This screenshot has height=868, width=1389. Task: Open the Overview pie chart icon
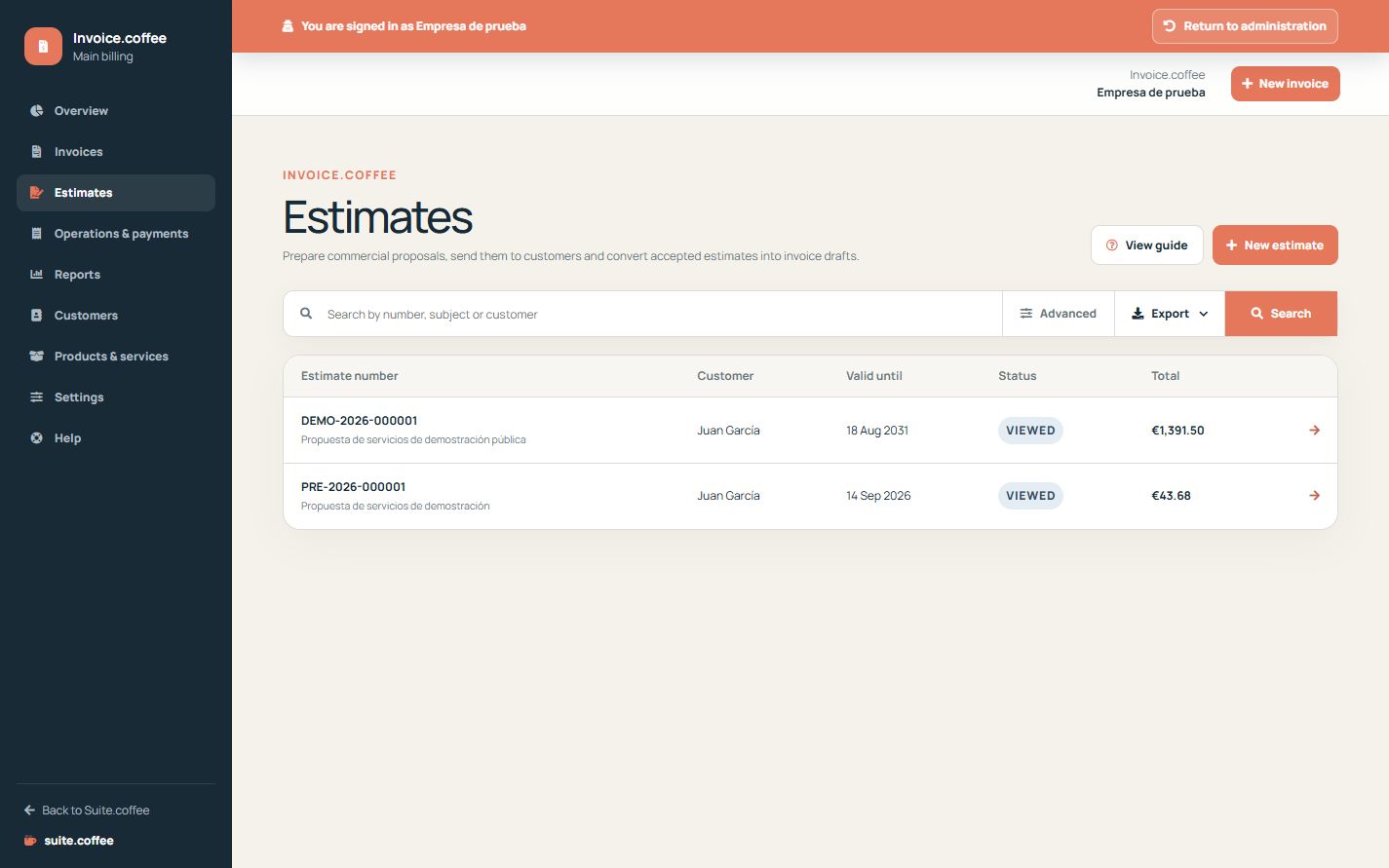click(36, 111)
